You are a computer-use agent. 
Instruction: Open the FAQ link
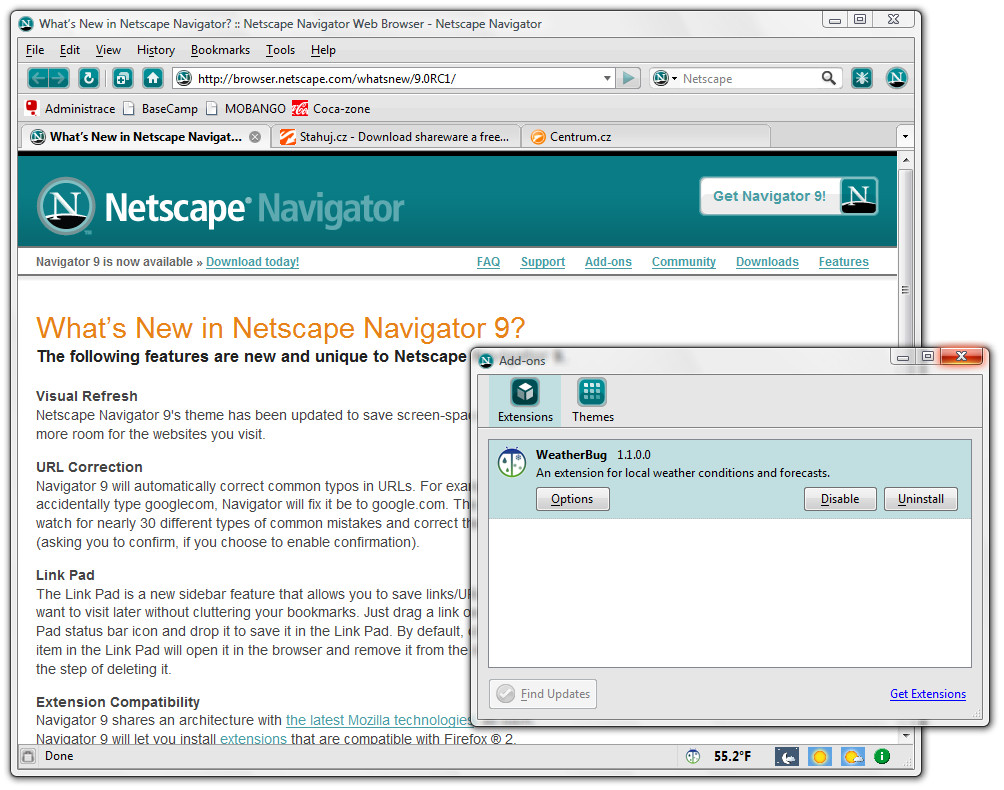(x=488, y=262)
